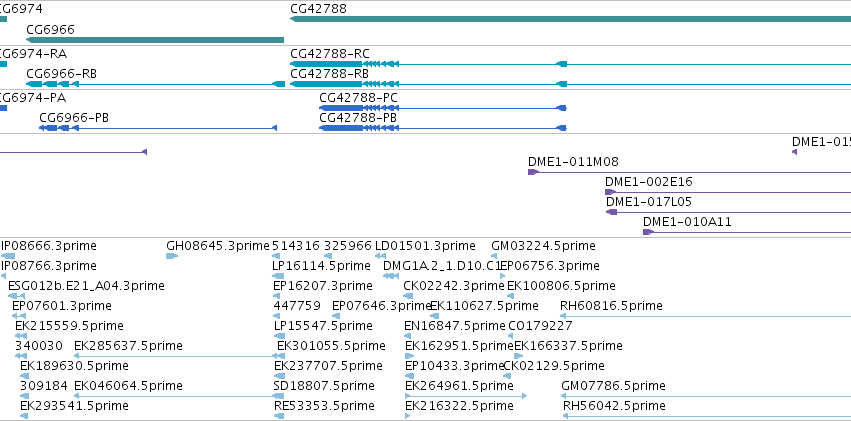Select the CG6974-PA protein label
This screenshot has height=421, width=851.
pos(33,98)
